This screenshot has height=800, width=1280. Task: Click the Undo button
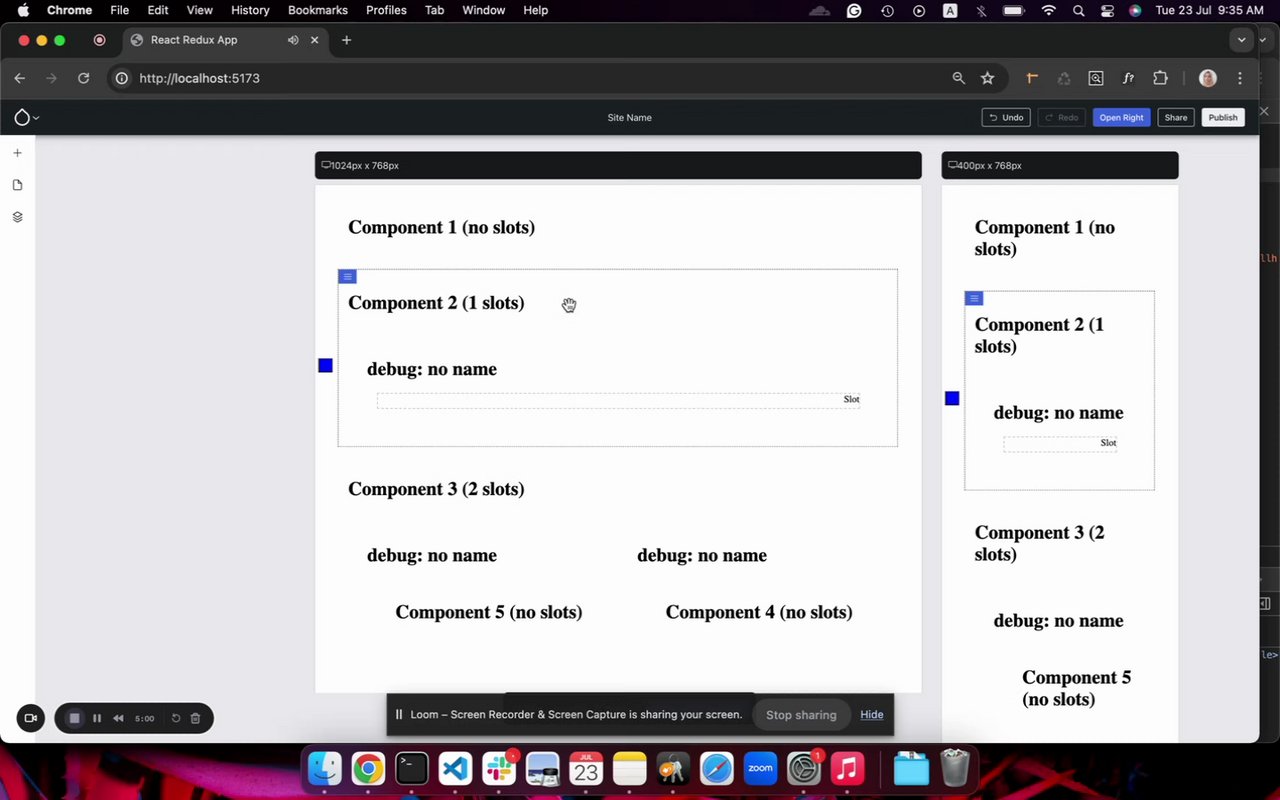(x=1006, y=118)
